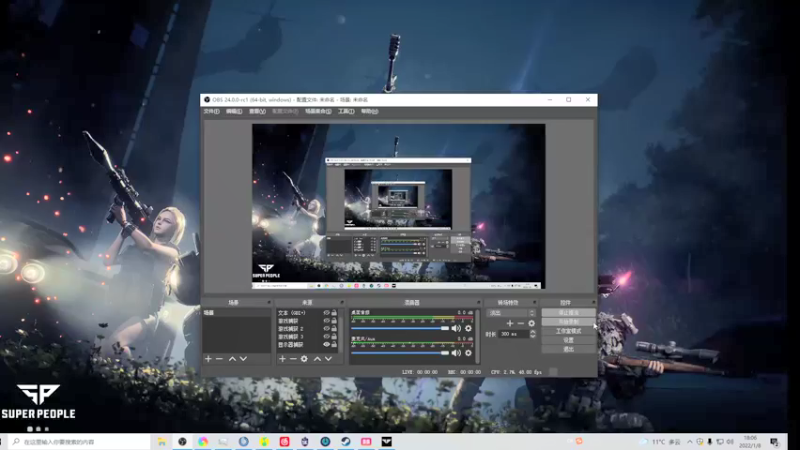
Task: Open the notification center icon
Action: point(774,442)
